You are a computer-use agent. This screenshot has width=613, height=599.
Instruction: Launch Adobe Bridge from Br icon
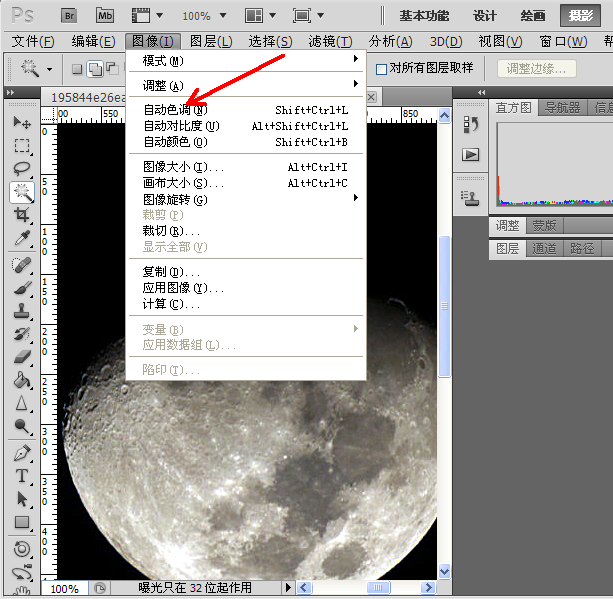pos(69,16)
